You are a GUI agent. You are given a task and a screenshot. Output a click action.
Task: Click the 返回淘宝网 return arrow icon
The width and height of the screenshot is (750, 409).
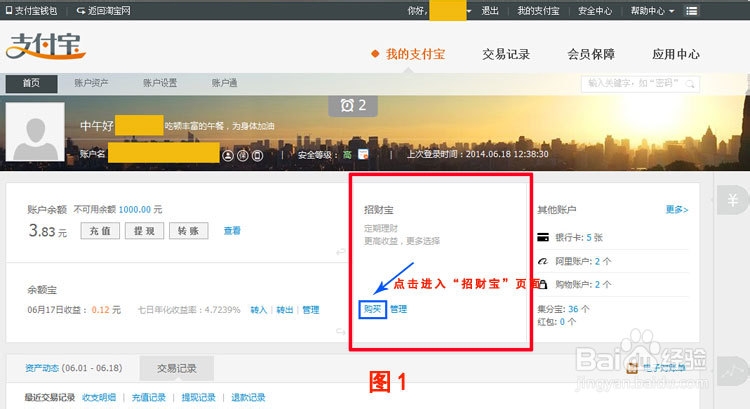(x=80, y=11)
